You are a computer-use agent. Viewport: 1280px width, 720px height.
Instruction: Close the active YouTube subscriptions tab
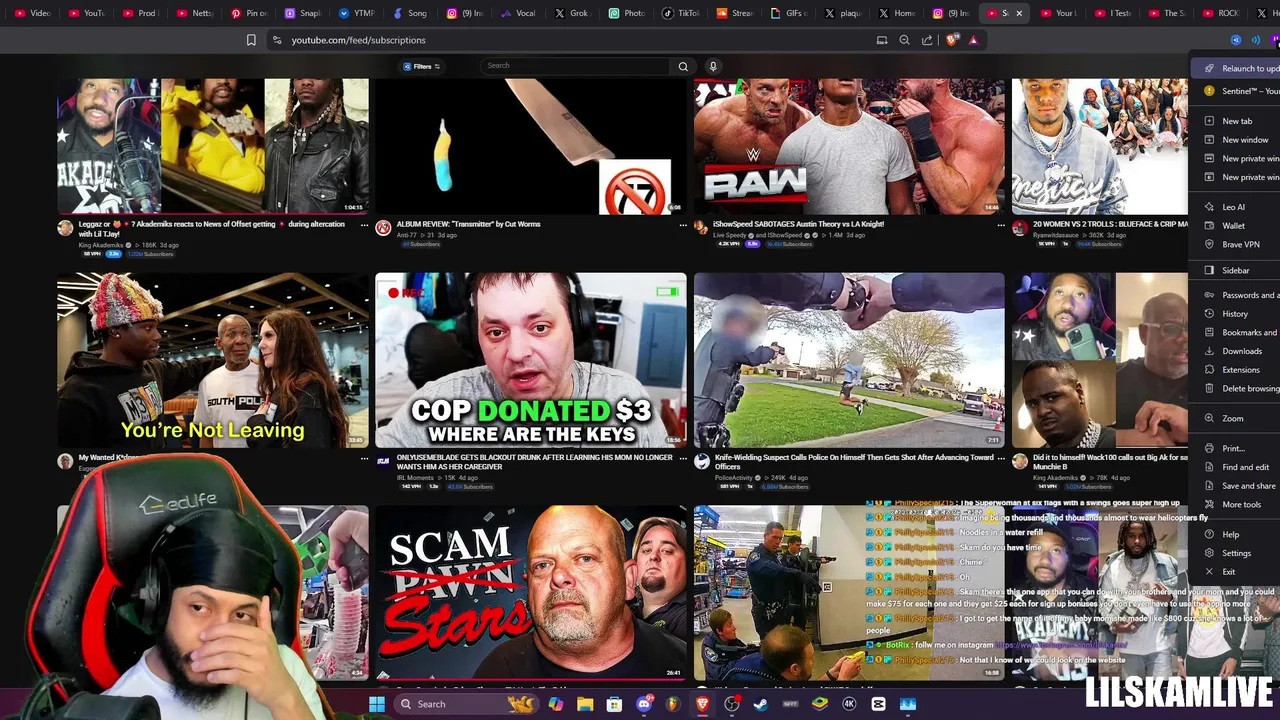coord(1019,13)
